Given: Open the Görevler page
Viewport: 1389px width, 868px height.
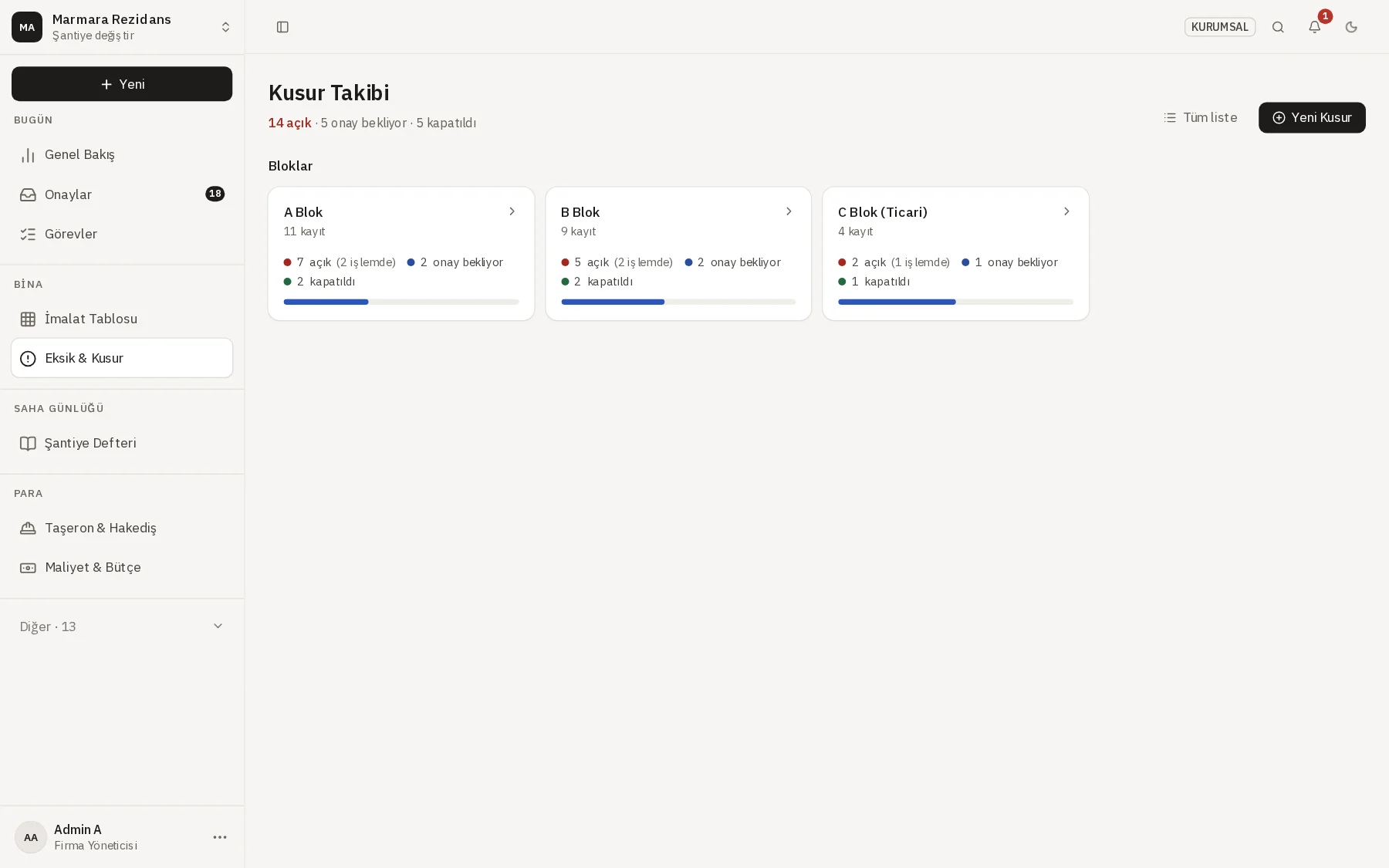Looking at the screenshot, I should tap(122, 234).
